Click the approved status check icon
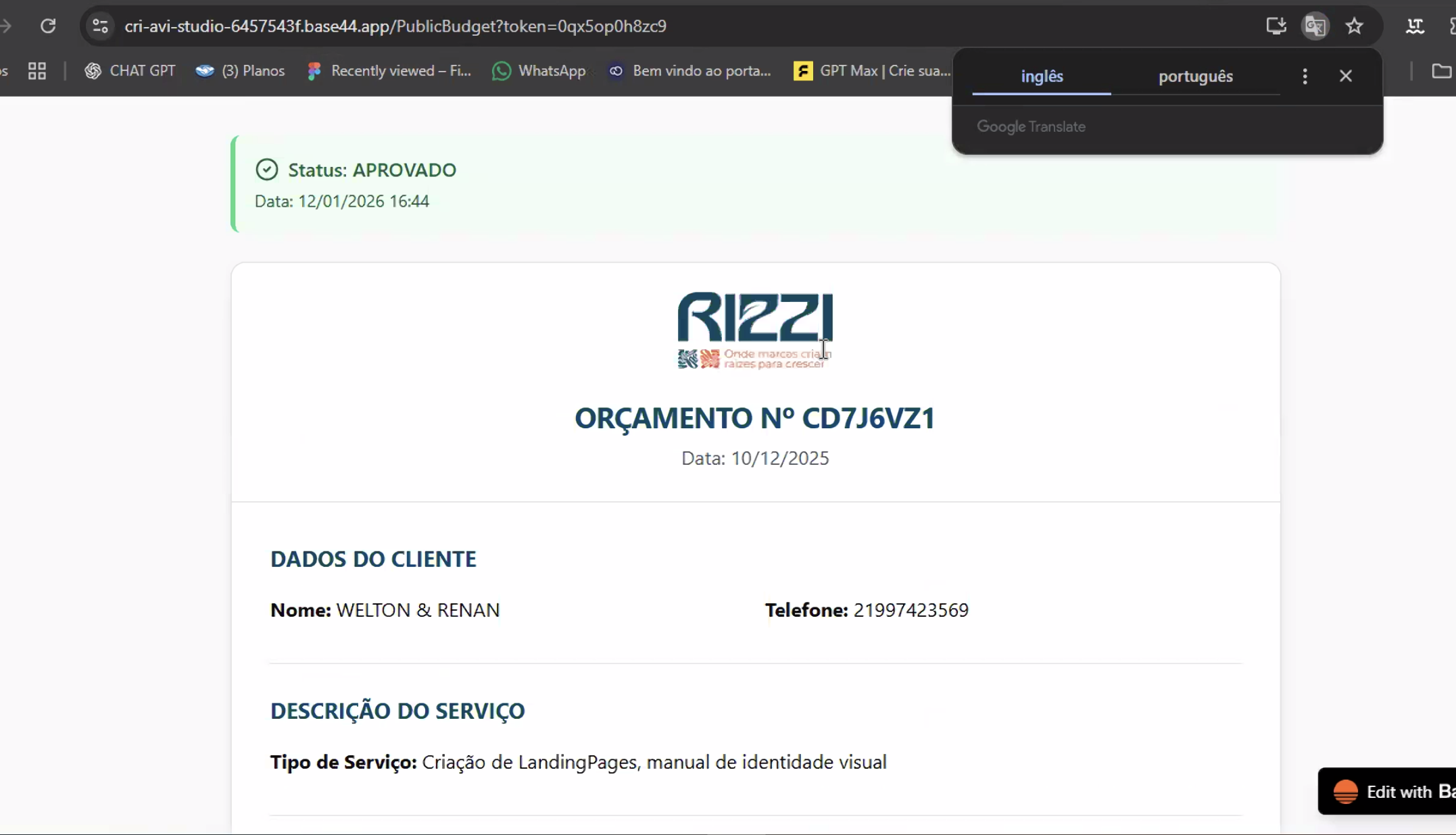This screenshot has width=1456, height=835. [267, 170]
